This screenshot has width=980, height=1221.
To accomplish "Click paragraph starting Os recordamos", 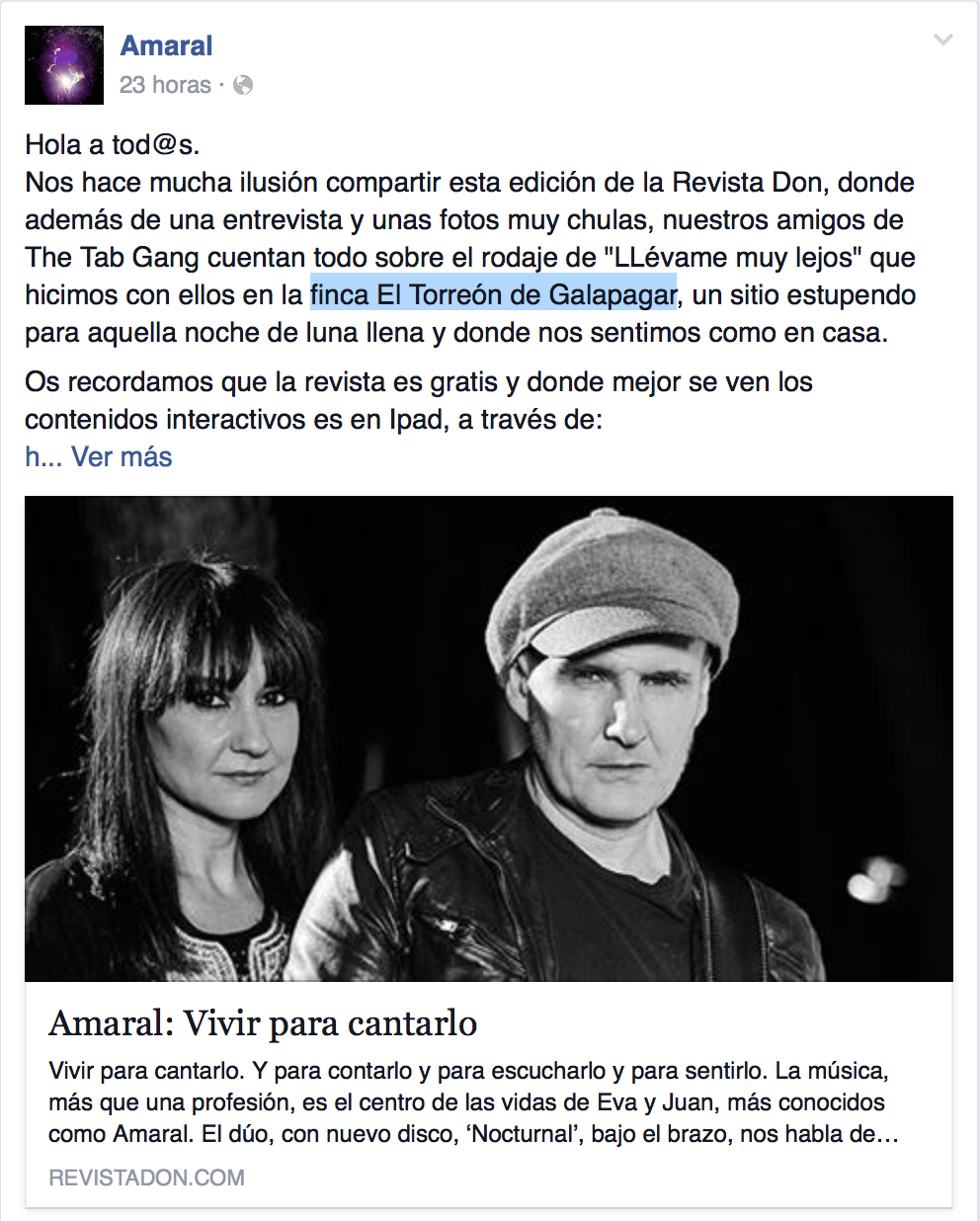I will click(x=419, y=400).
